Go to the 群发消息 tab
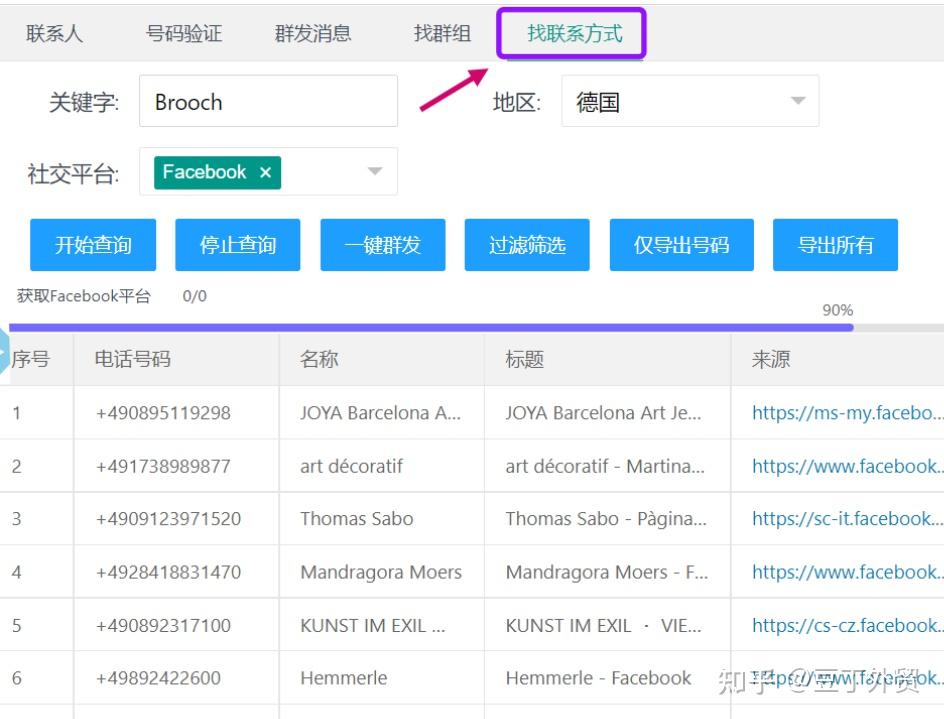This screenshot has width=944, height=719. (x=313, y=33)
